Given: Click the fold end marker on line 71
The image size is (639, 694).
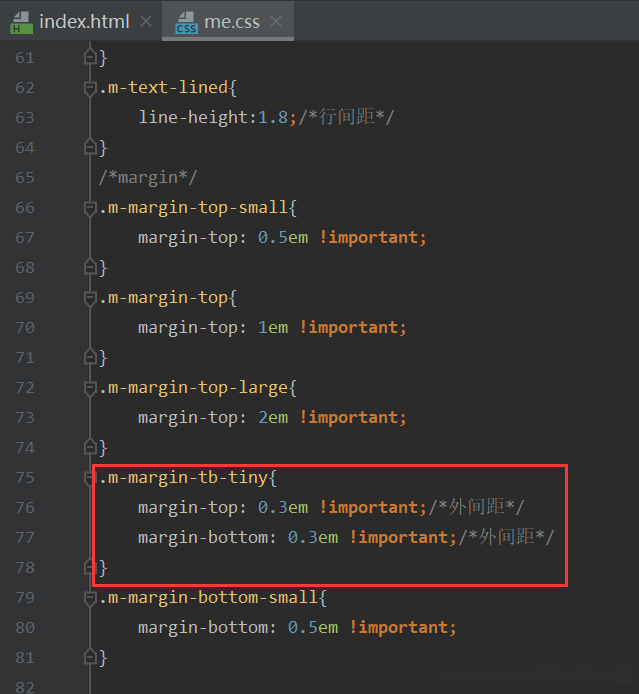Looking at the screenshot, I should [x=90, y=357].
